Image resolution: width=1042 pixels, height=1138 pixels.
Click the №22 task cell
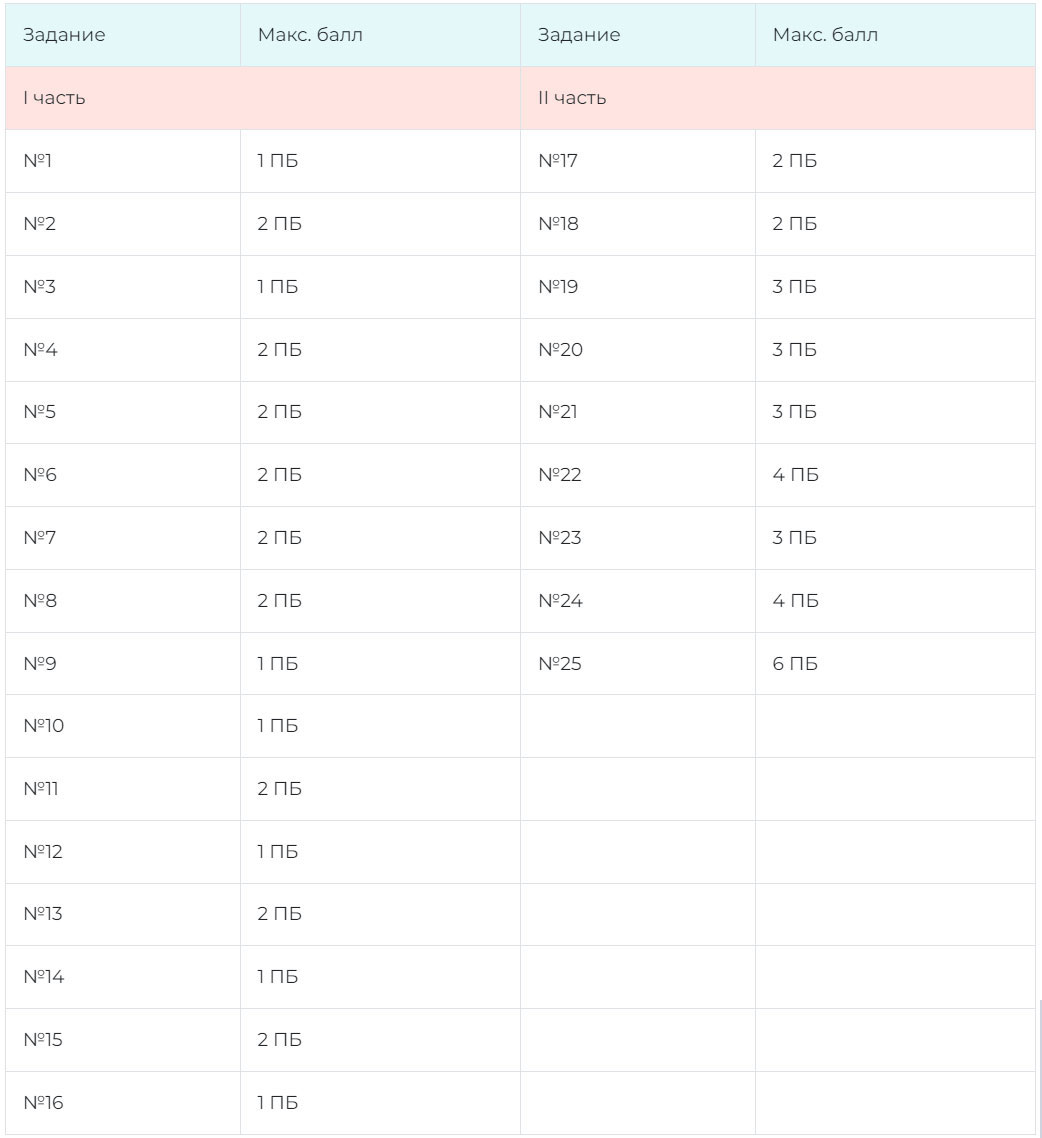click(560, 475)
